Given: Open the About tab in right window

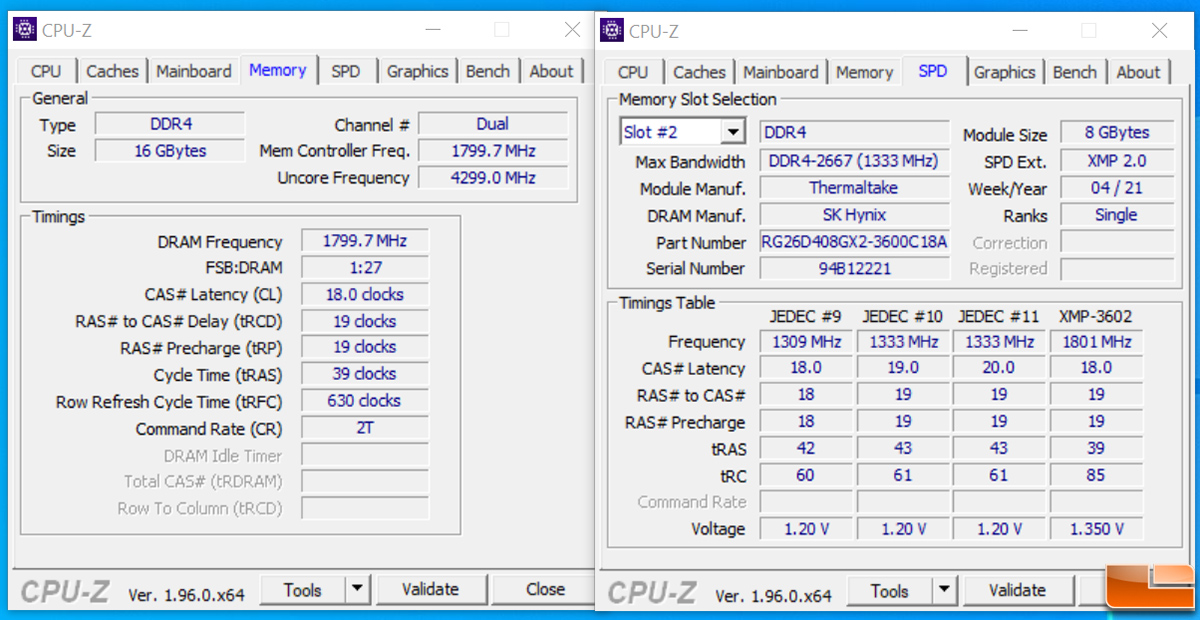Looking at the screenshot, I should click(1139, 72).
